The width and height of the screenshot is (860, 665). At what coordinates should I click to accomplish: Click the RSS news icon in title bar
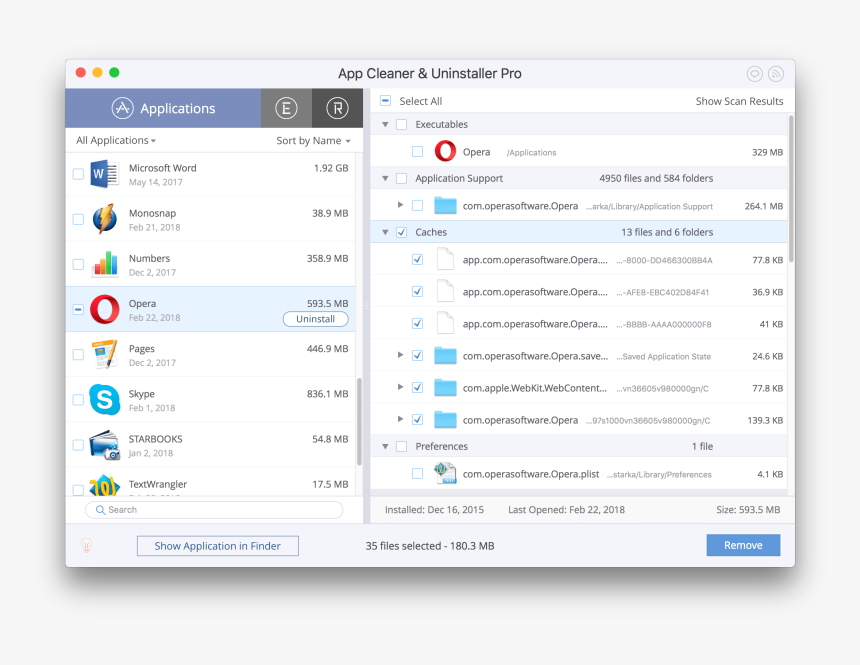[x=775, y=74]
